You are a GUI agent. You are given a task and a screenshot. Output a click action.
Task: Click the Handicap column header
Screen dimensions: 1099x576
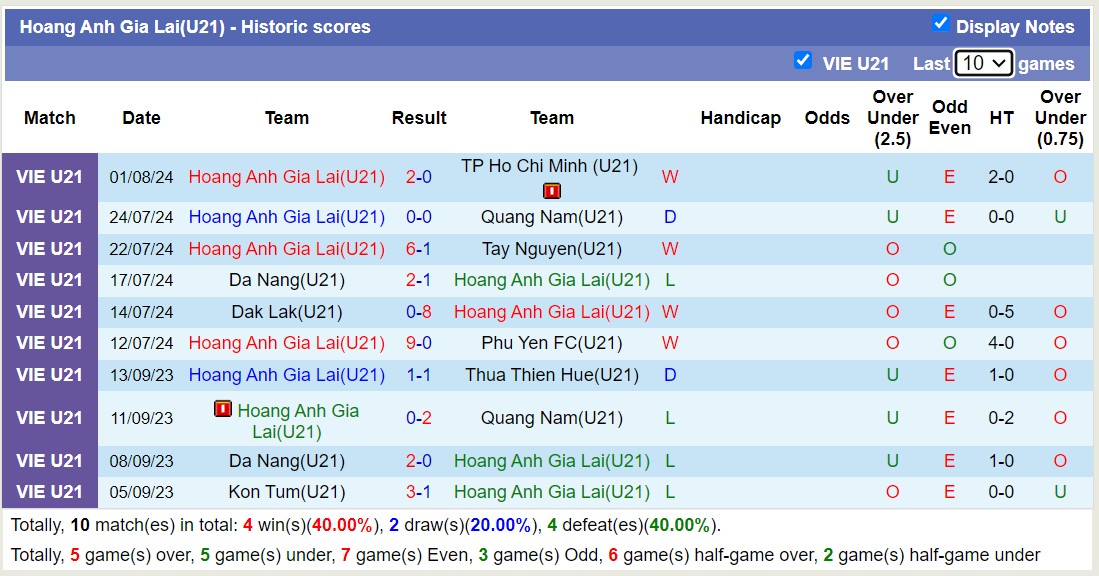(x=740, y=117)
